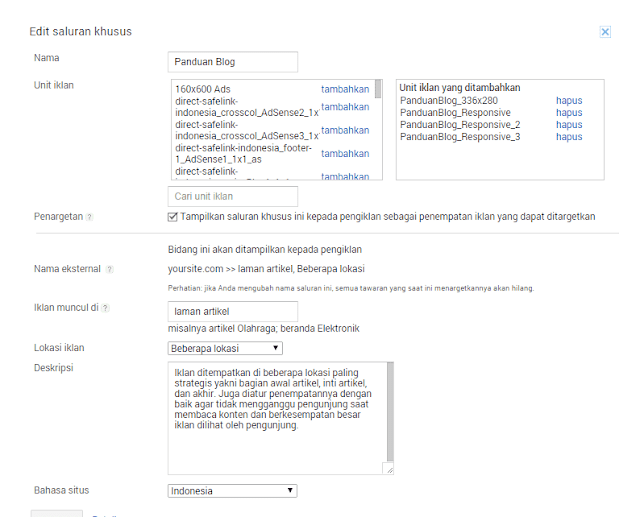Toggle the Tampilkan saluran khusus checkbox
The height and width of the screenshot is (517, 640).
(173, 216)
